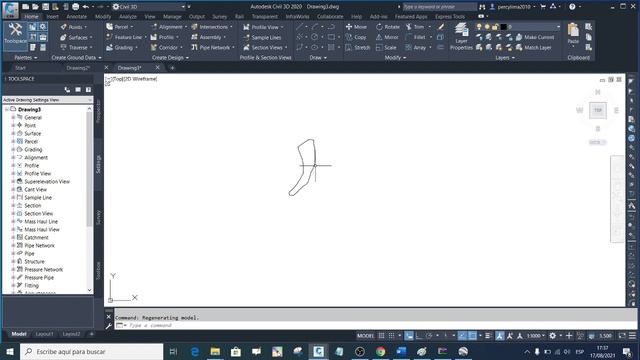640x360 pixels.
Task: Select the Scale tool
Action: tap(386, 47)
